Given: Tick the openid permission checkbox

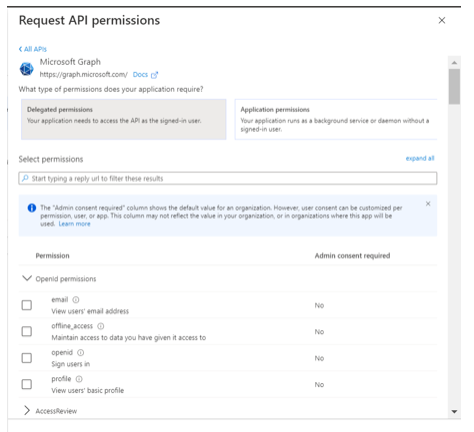Looking at the screenshot, I should tap(27, 358).
